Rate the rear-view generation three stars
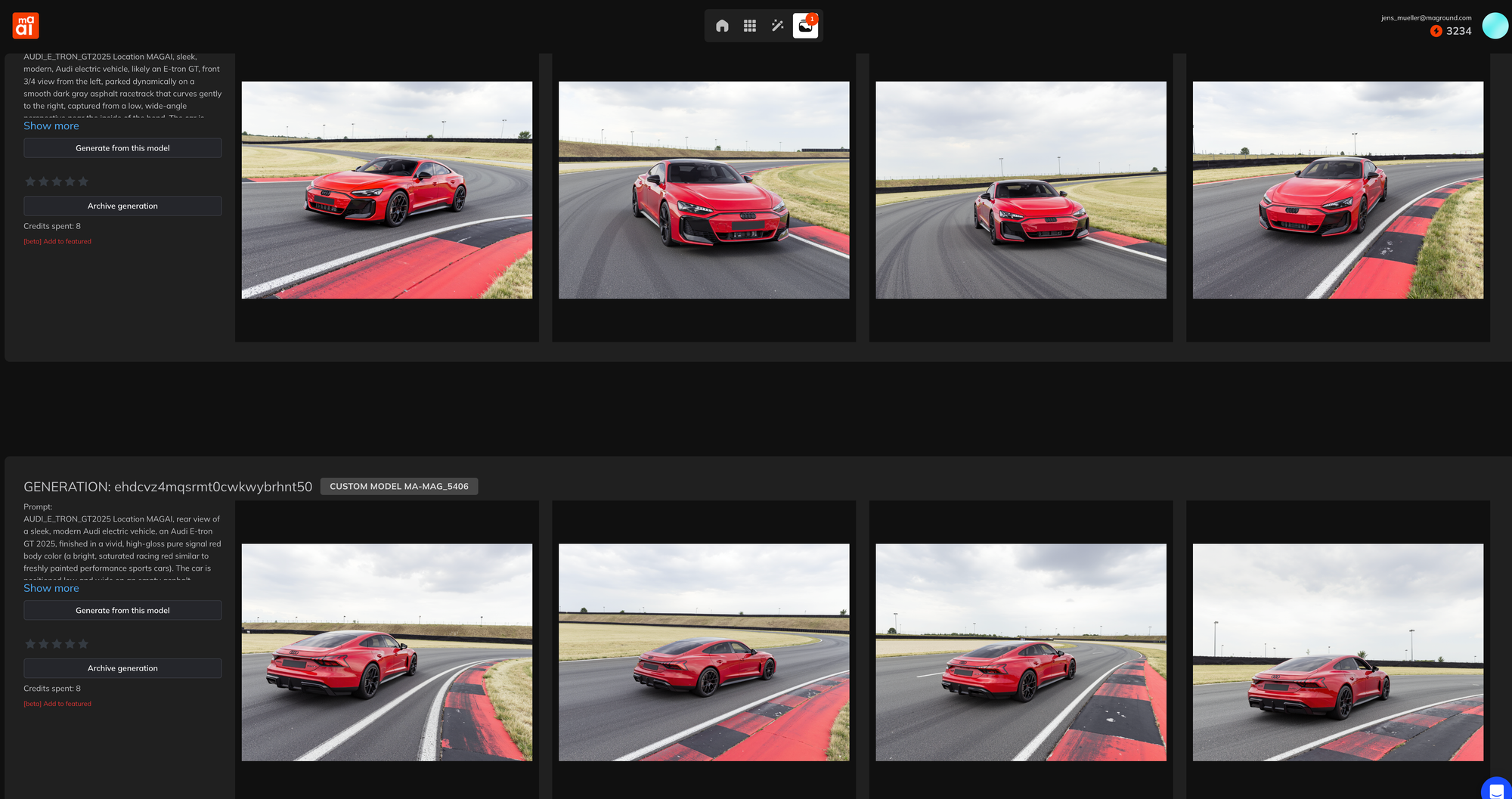 click(57, 644)
